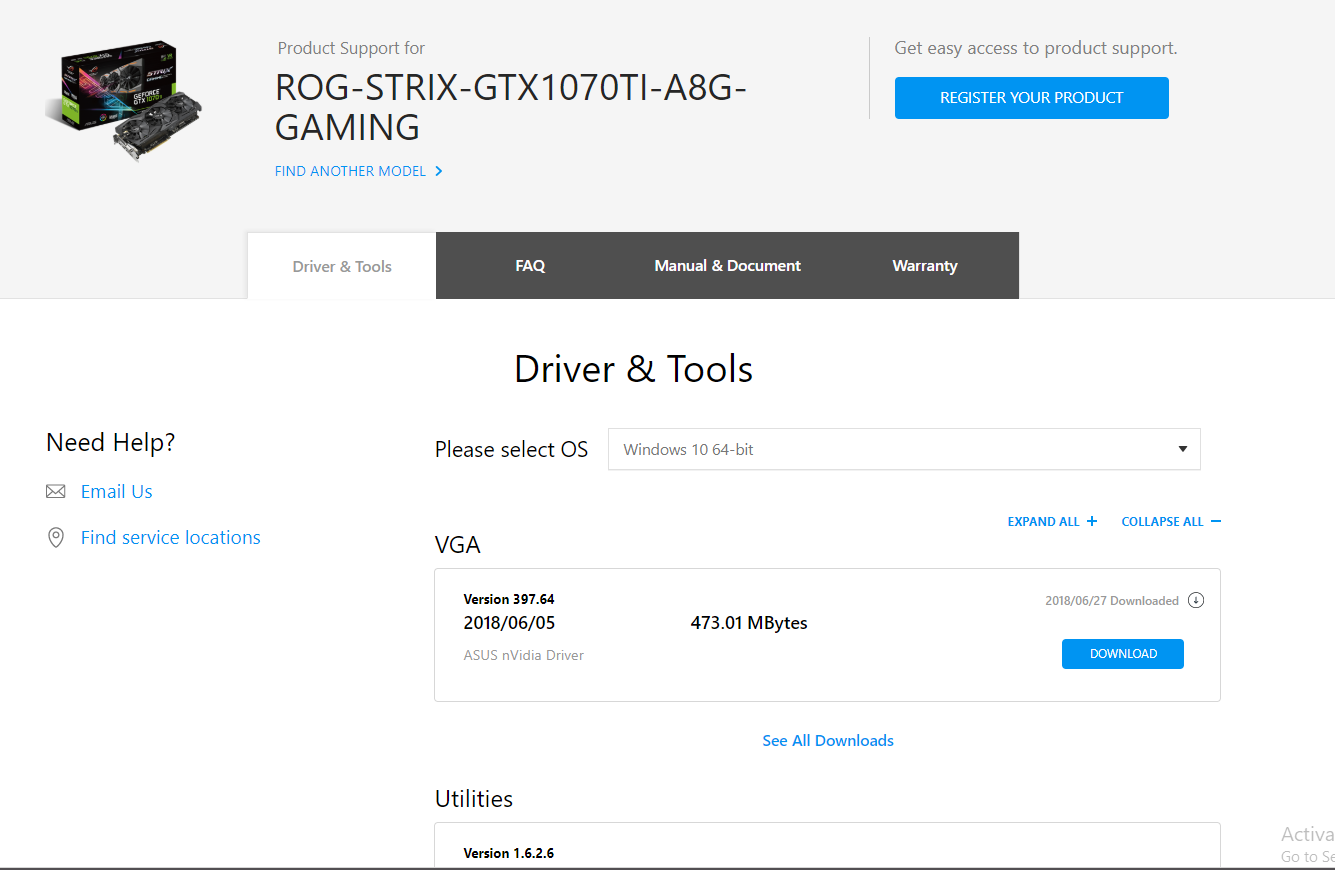Click the Utilities section heading
Screen dimensions: 1335x870
coord(474,799)
